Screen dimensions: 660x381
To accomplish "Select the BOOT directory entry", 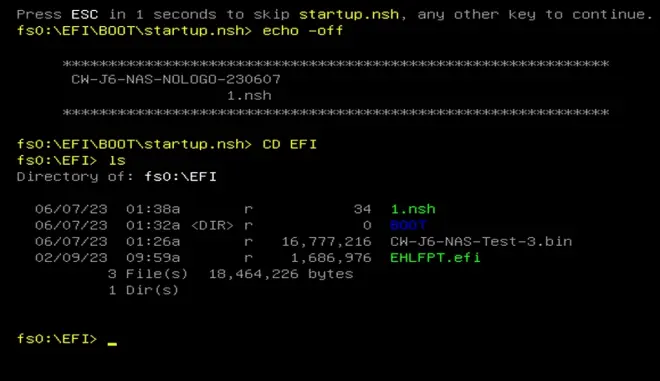I will [408, 225].
